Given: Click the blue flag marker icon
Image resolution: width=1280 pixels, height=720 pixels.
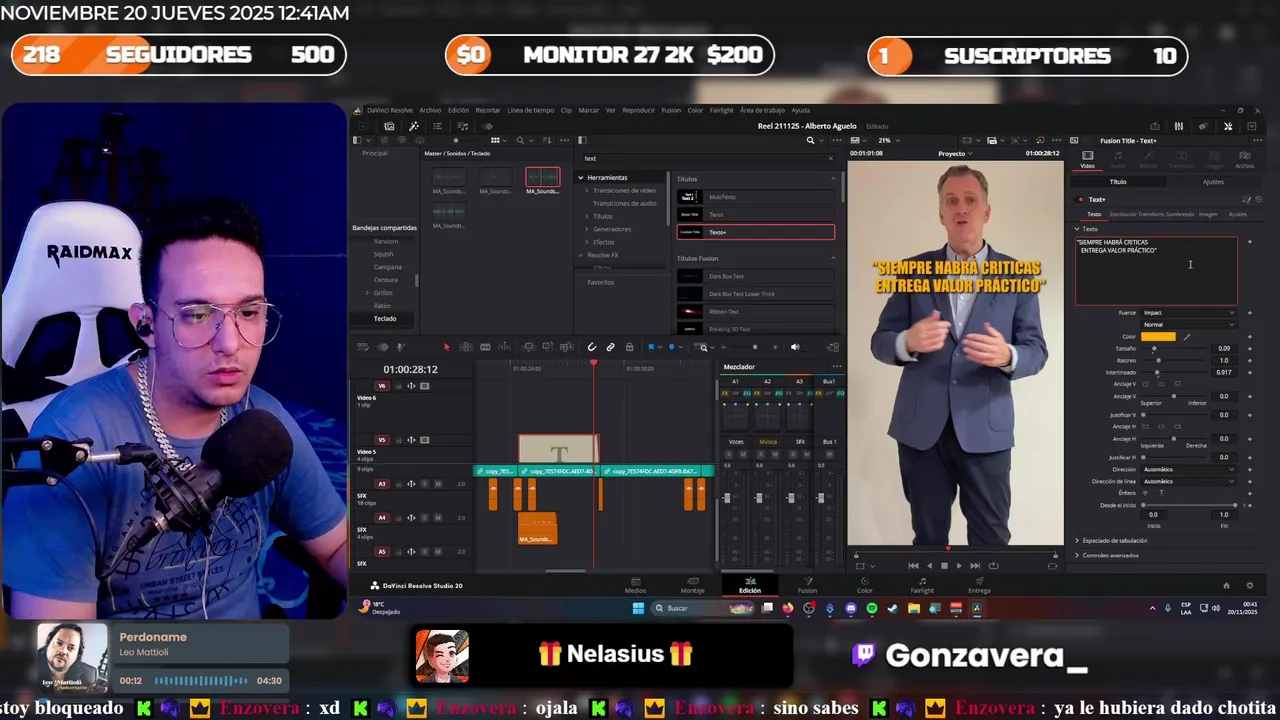Looking at the screenshot, I should coord(651,347).
